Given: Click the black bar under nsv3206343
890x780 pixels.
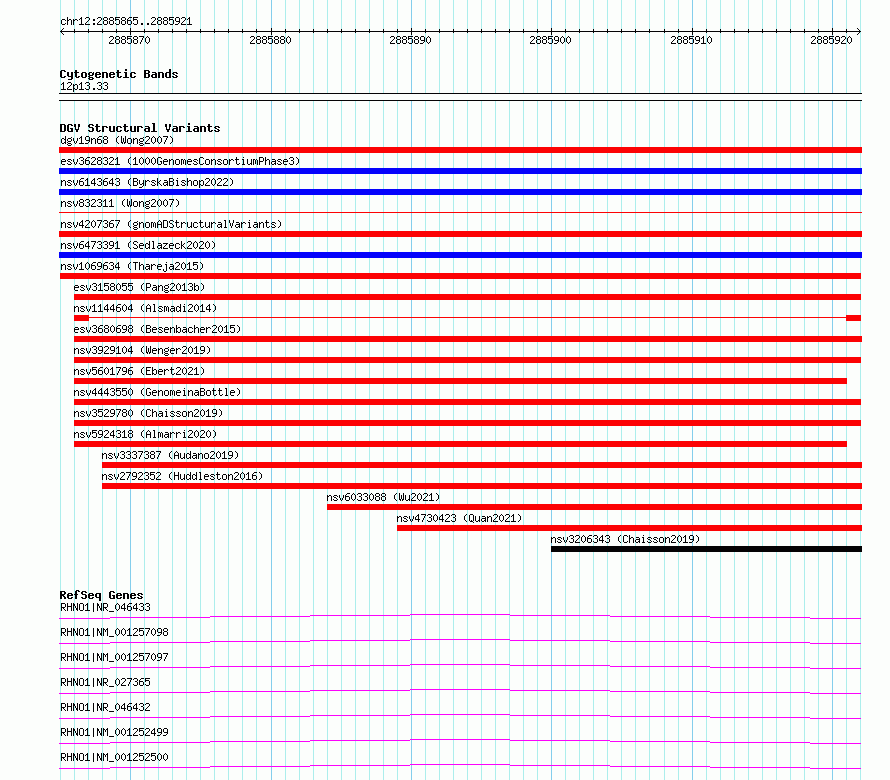Looking at the screenshot, I should pyautogui.click(x=706, y=549).
